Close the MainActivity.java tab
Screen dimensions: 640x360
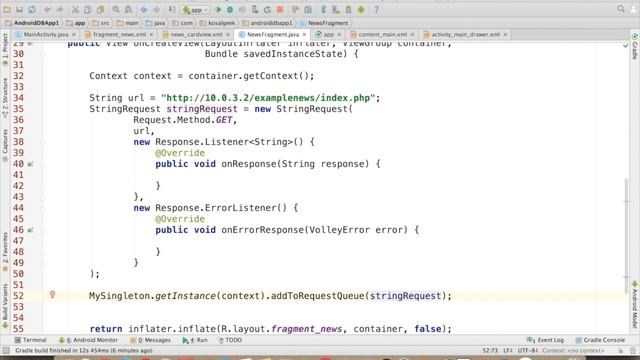pos(74,35)
